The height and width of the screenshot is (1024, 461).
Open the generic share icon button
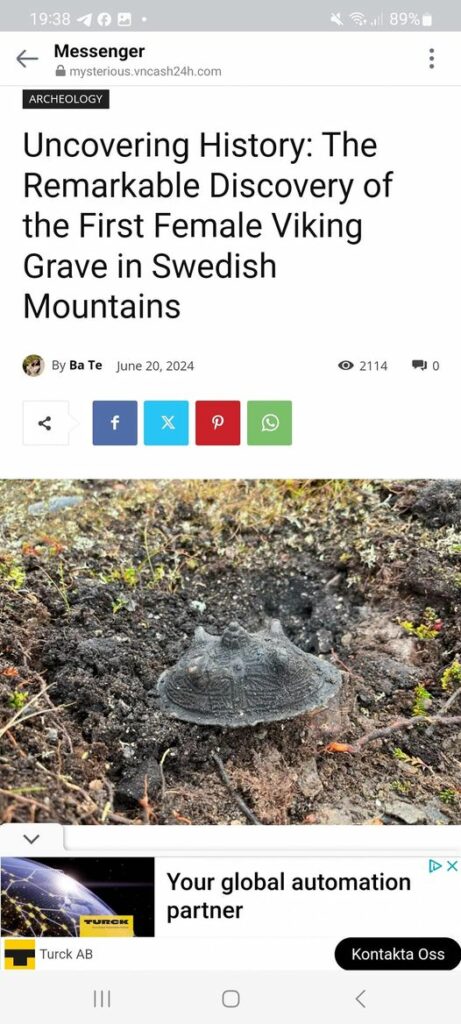45,423
